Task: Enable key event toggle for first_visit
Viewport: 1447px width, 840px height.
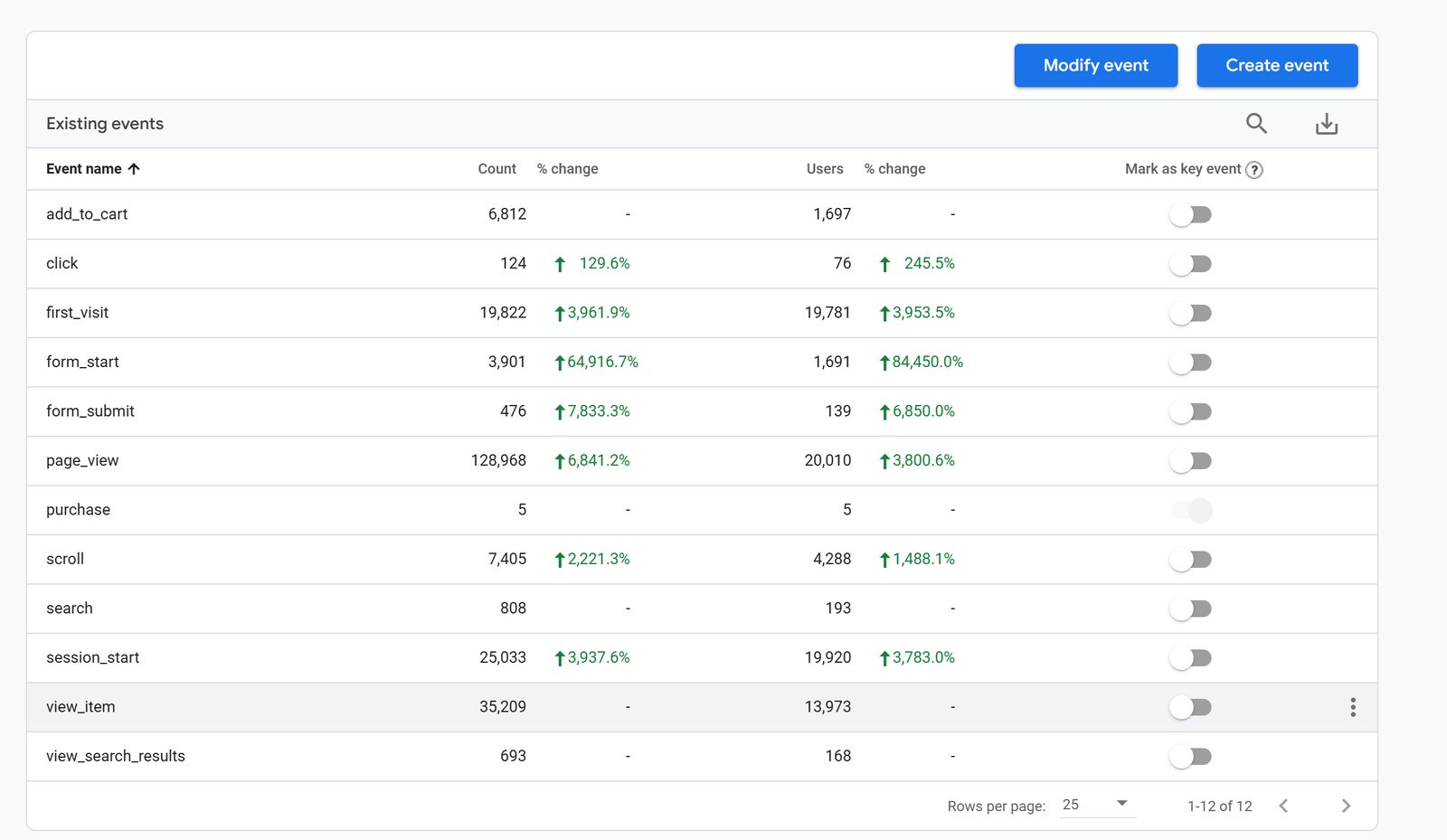Action: [x=1190, y=313]
